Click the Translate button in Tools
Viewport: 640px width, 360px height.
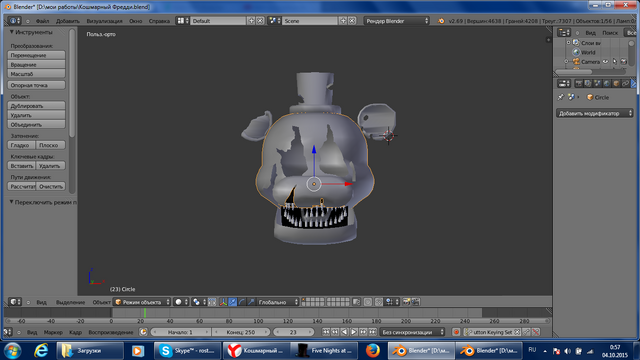tap(36, 55)
